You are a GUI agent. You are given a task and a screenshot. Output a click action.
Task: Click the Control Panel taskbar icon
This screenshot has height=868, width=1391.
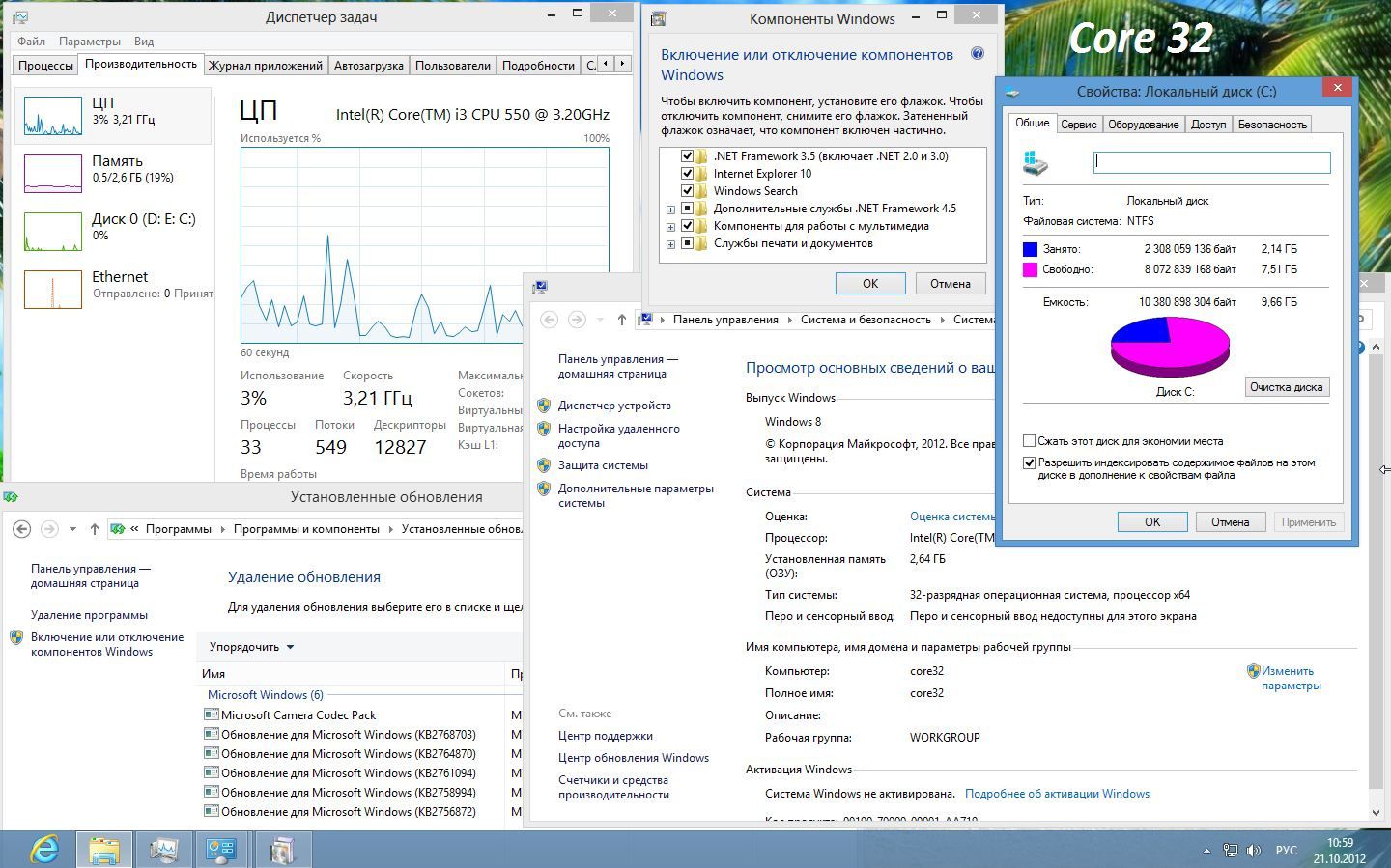[x=221, y=850]
